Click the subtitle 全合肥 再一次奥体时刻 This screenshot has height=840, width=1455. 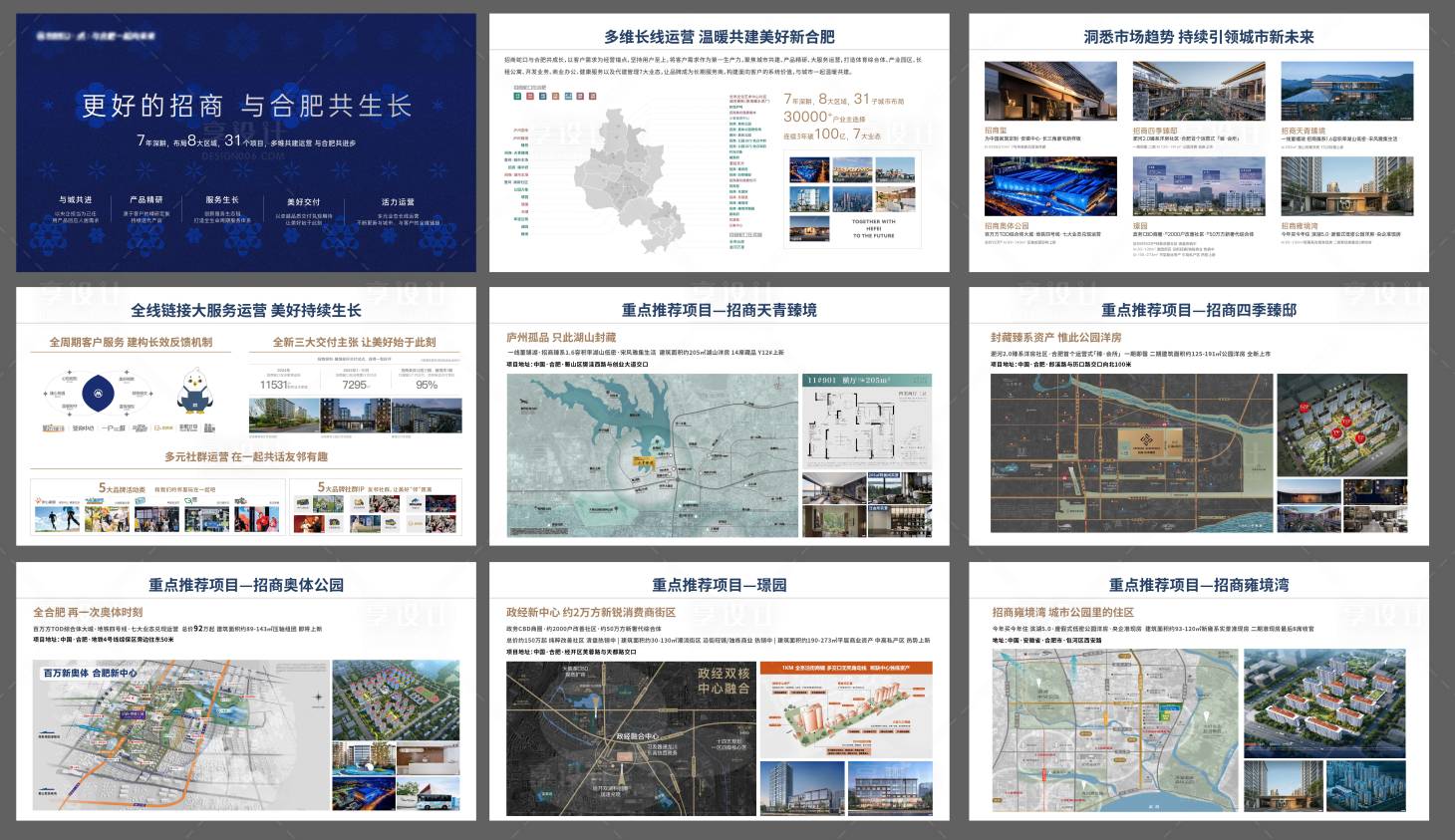click(88, 613)
